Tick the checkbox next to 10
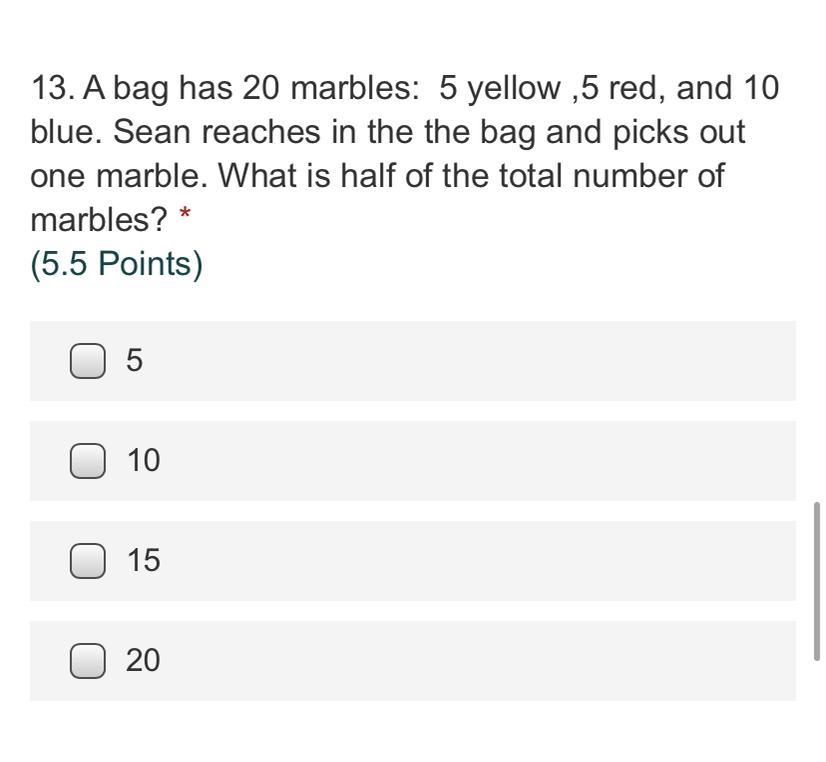Screen dimensions: 826x762 pyautogui.click(x=87, y=461)
